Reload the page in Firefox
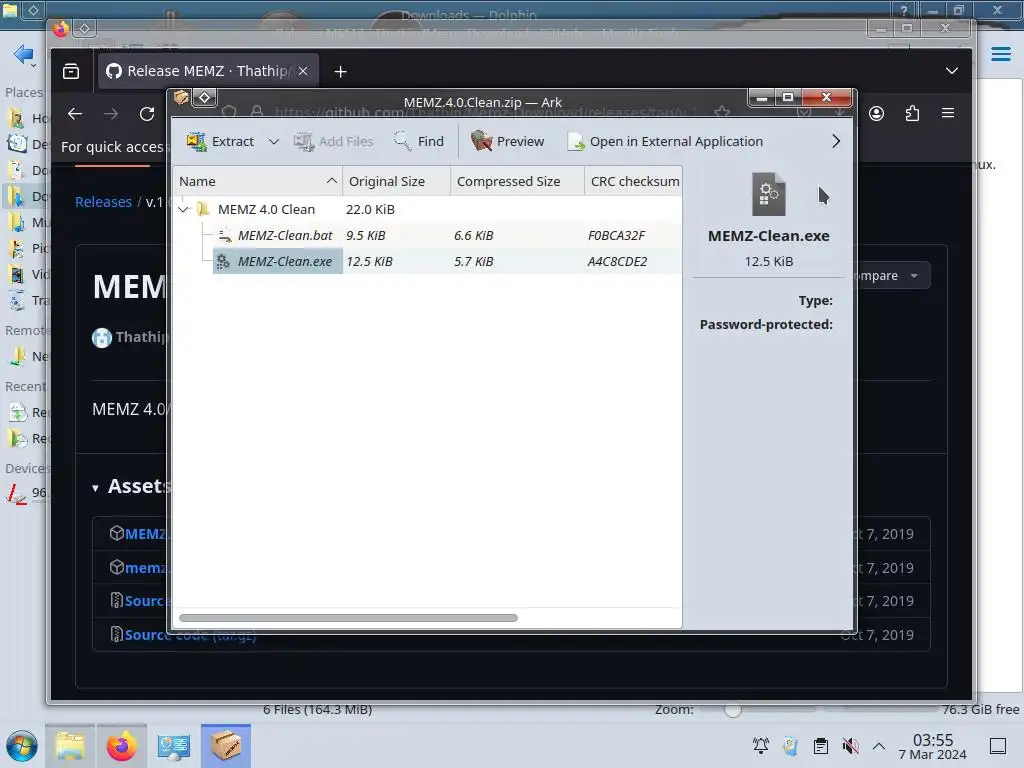Screen dimensions: 1024x768 tap(147, 114)
